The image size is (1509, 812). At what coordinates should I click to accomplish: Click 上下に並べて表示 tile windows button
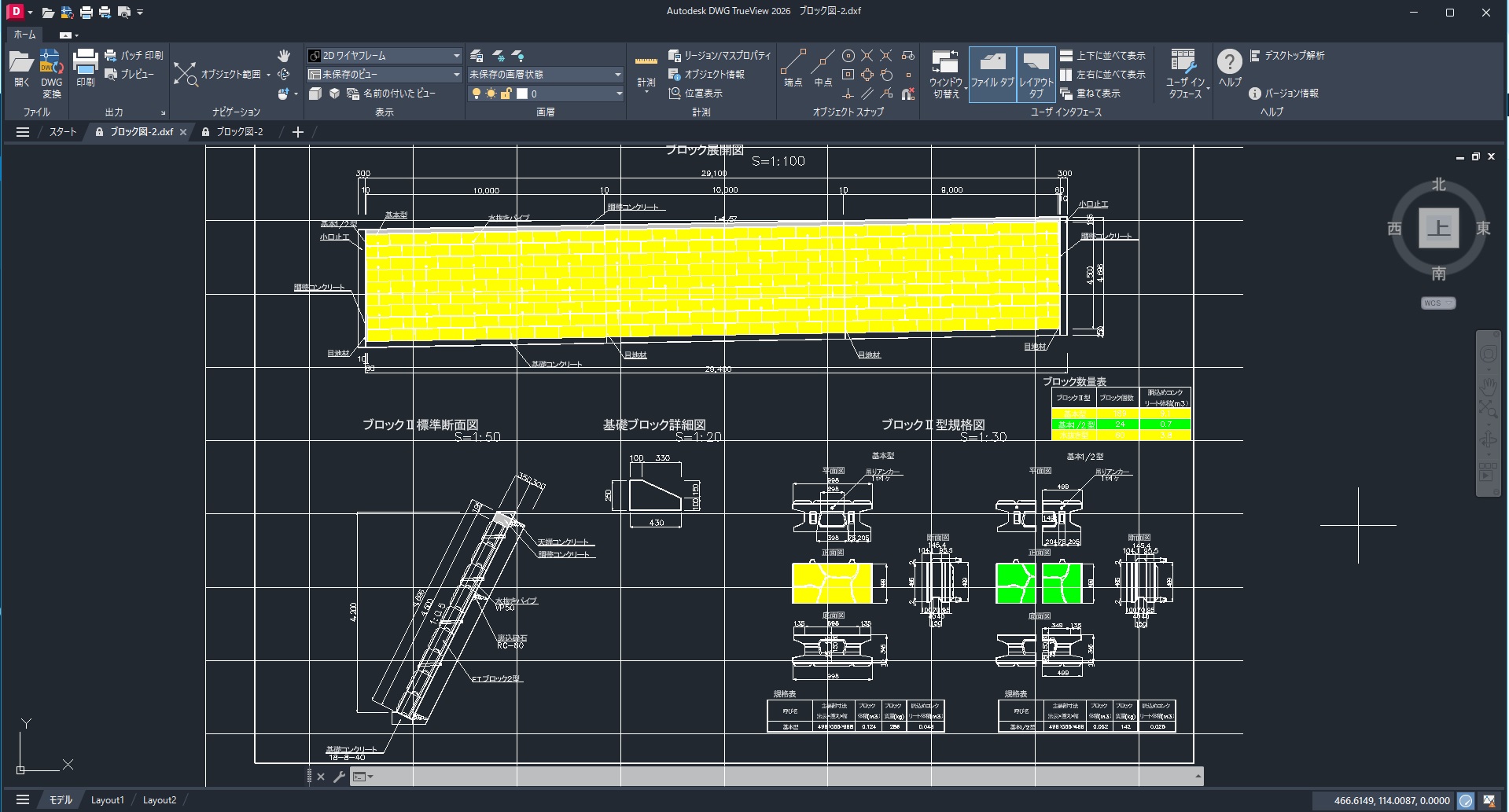pyautogui.click(x=1104, y=55)
